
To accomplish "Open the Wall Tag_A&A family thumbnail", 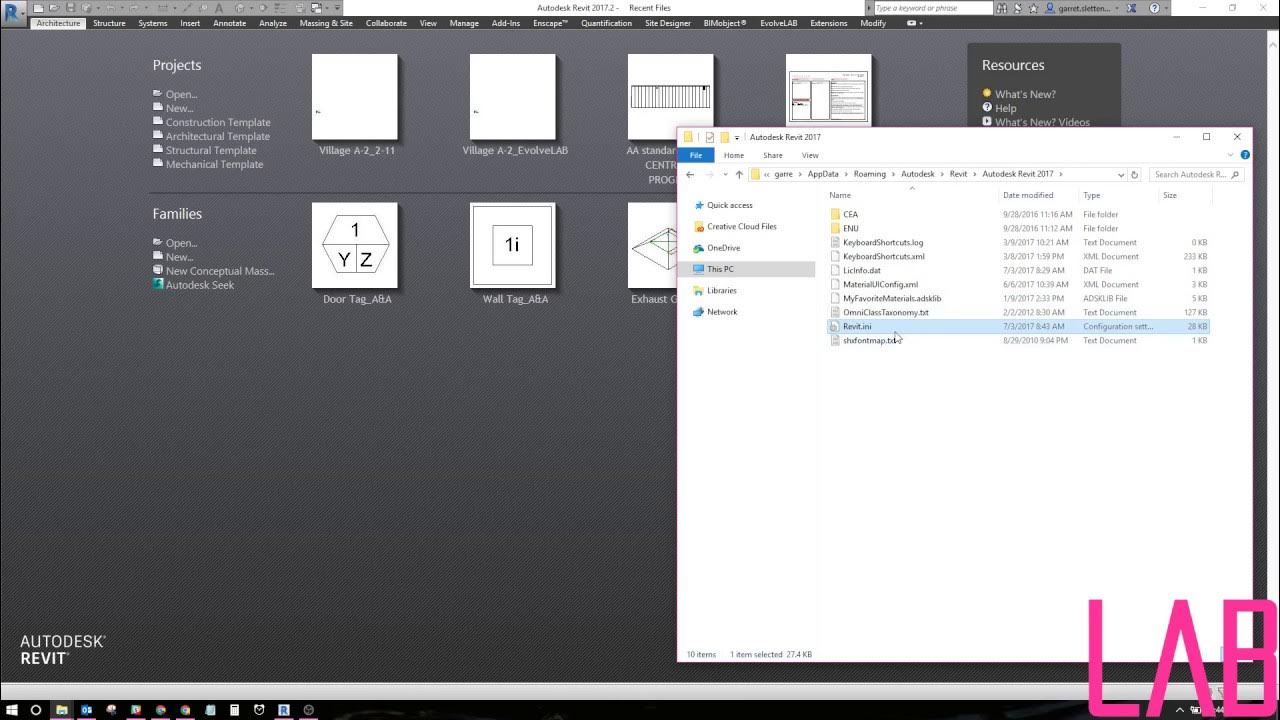I will tap(513, 246).
